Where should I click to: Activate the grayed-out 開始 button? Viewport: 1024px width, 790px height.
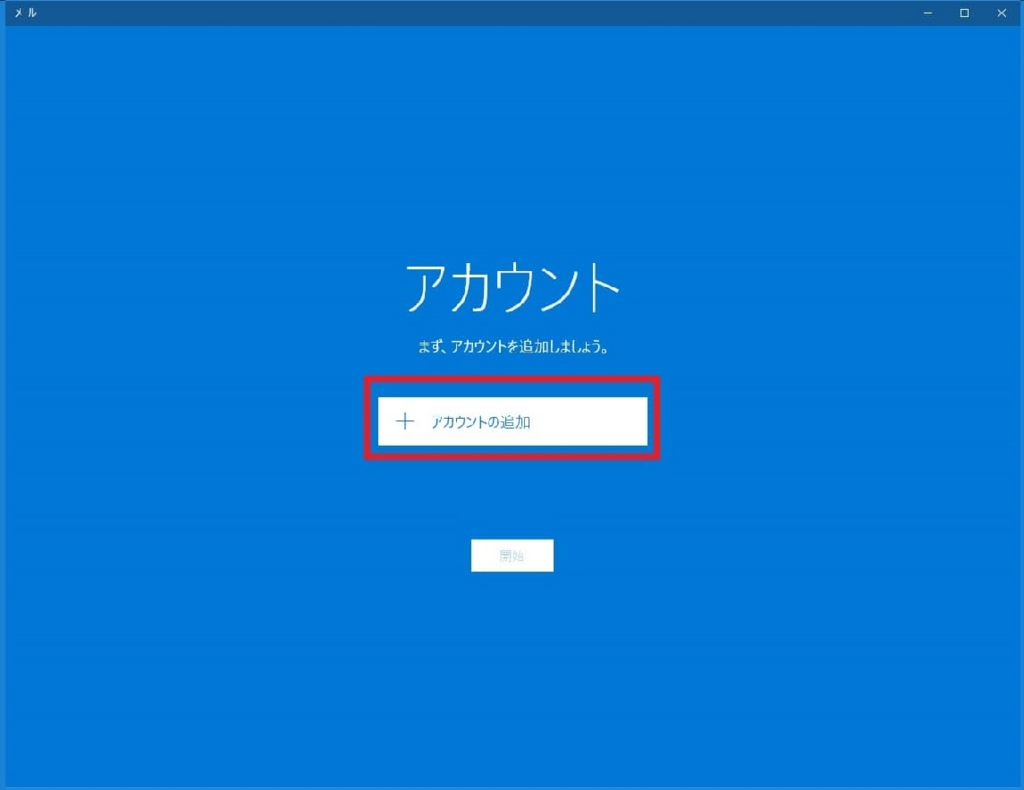tap(512, 555)
